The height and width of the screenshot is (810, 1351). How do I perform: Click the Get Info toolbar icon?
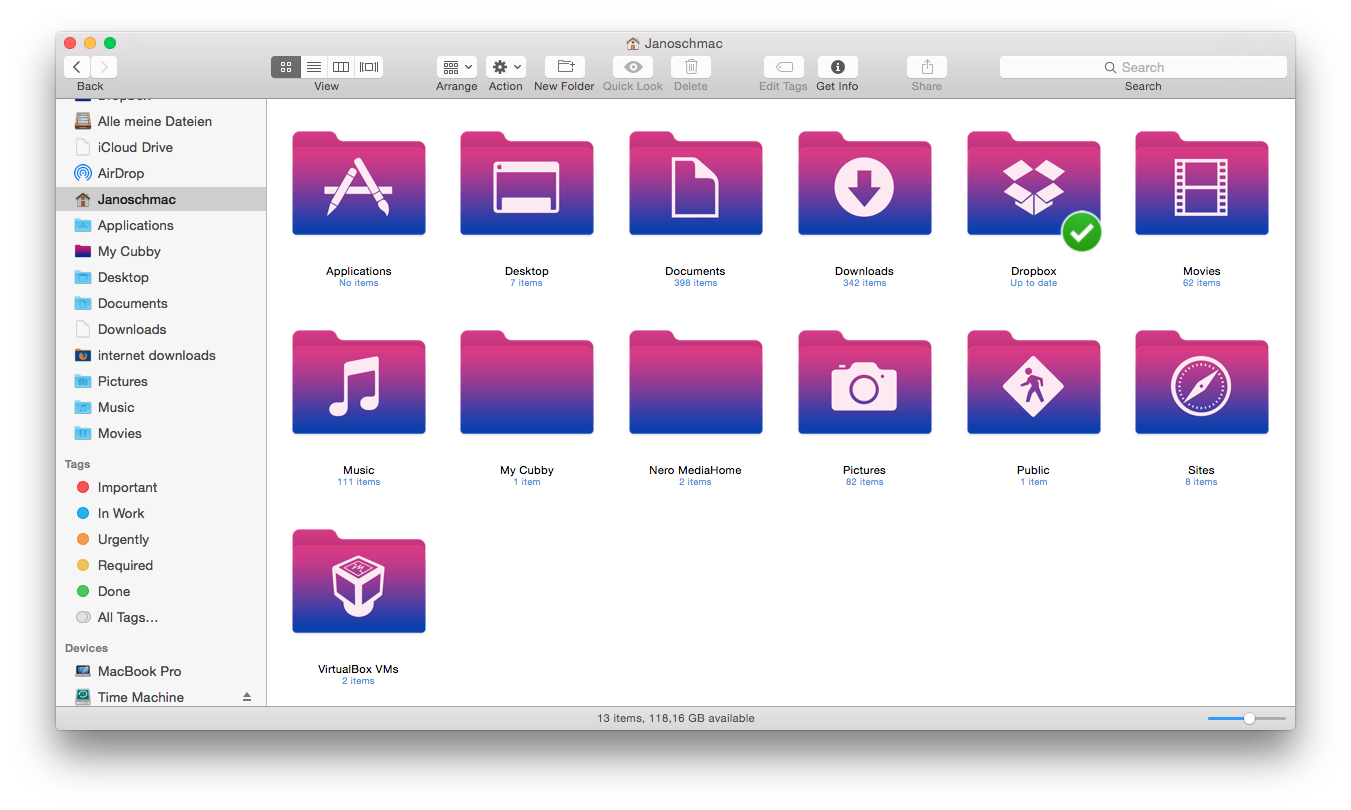[x=837, y=67]
